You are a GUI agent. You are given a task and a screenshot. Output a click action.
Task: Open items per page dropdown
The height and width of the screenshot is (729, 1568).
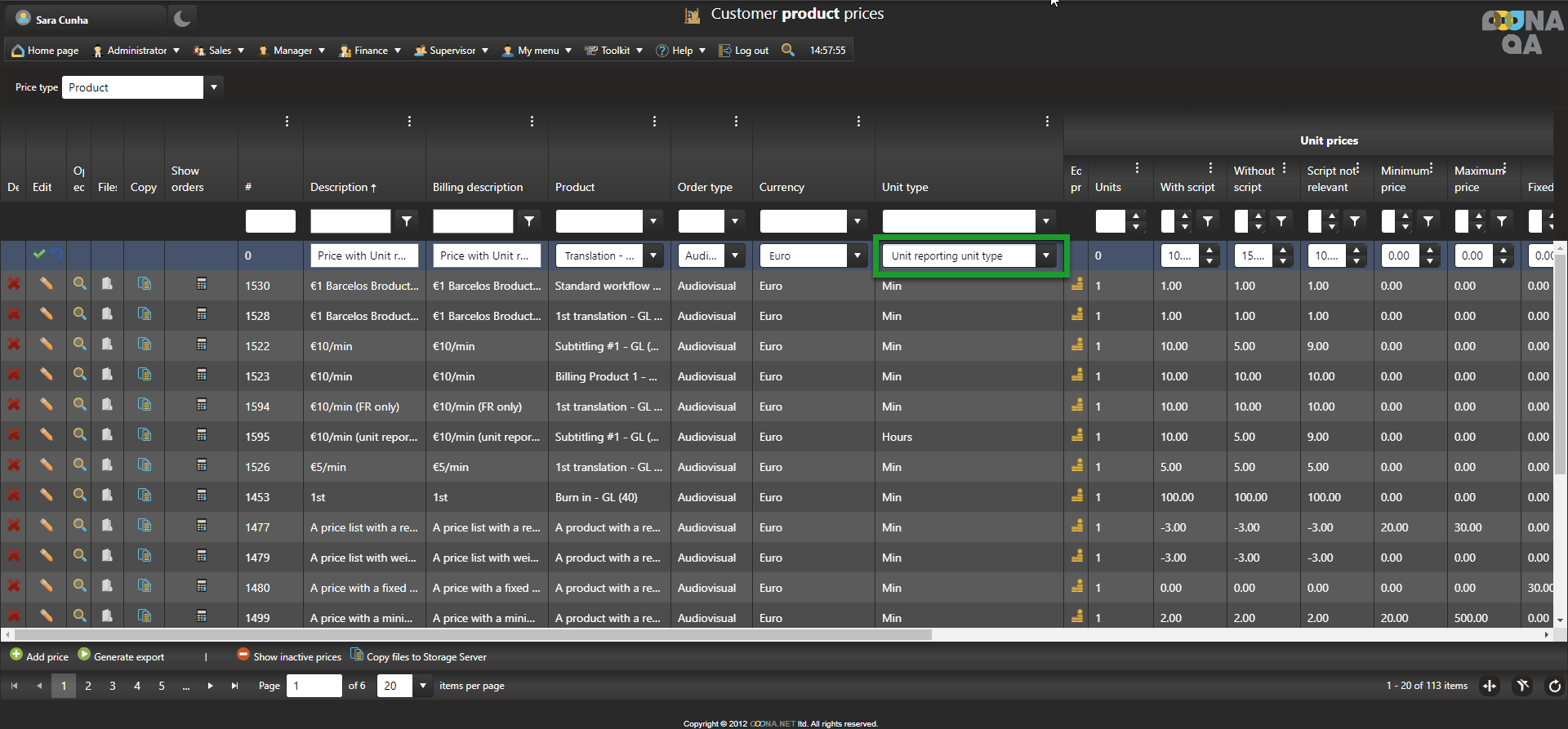(423, 686)
